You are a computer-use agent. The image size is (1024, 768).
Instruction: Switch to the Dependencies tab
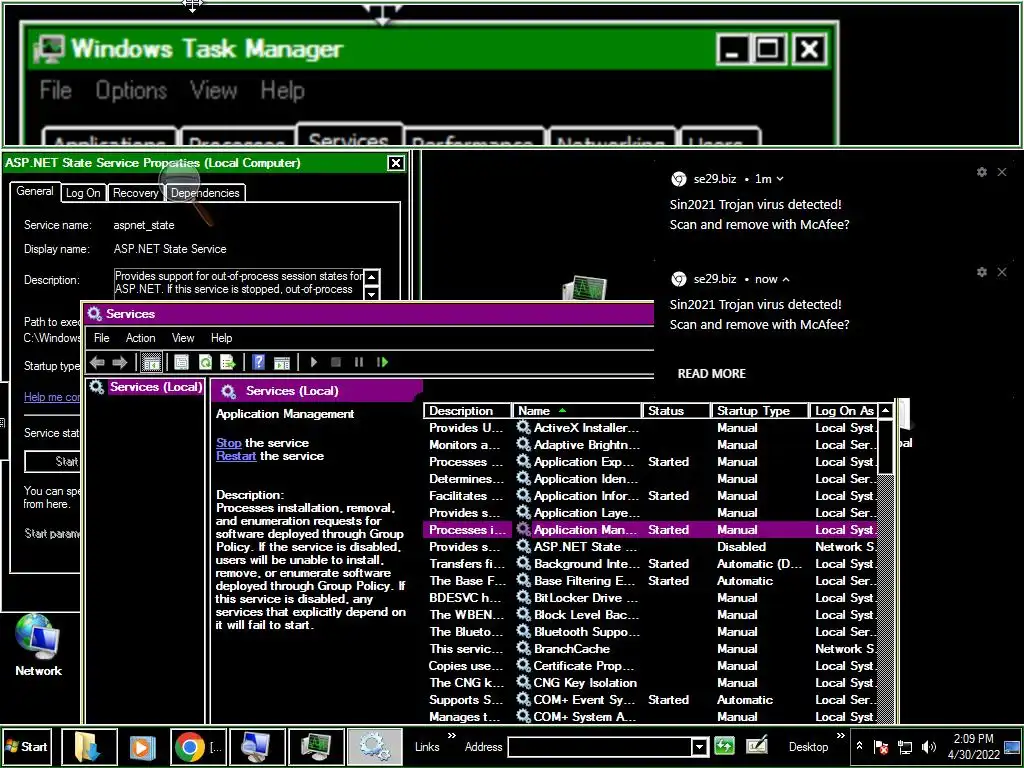coord(205,193)
